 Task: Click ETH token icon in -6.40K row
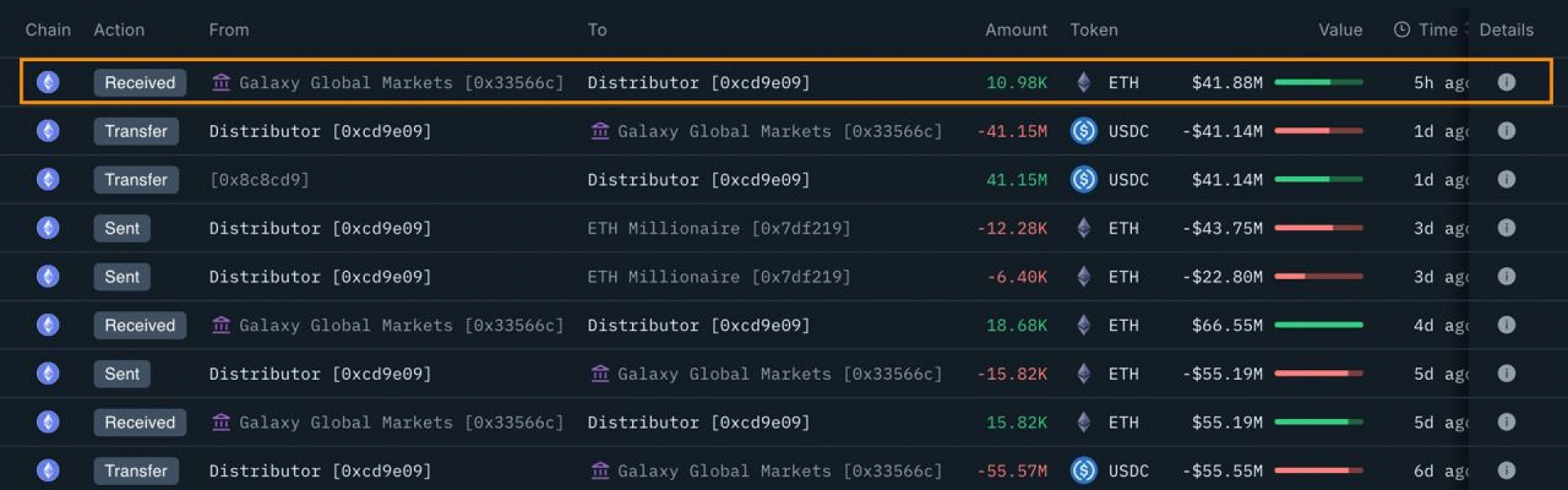1083,277
